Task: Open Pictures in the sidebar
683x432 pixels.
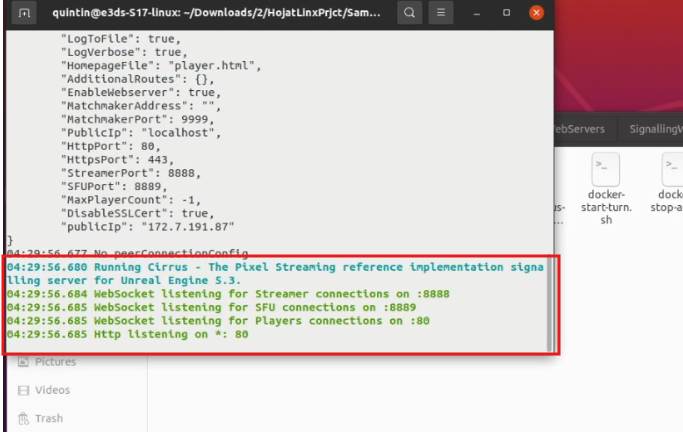Action: [55, 361]
